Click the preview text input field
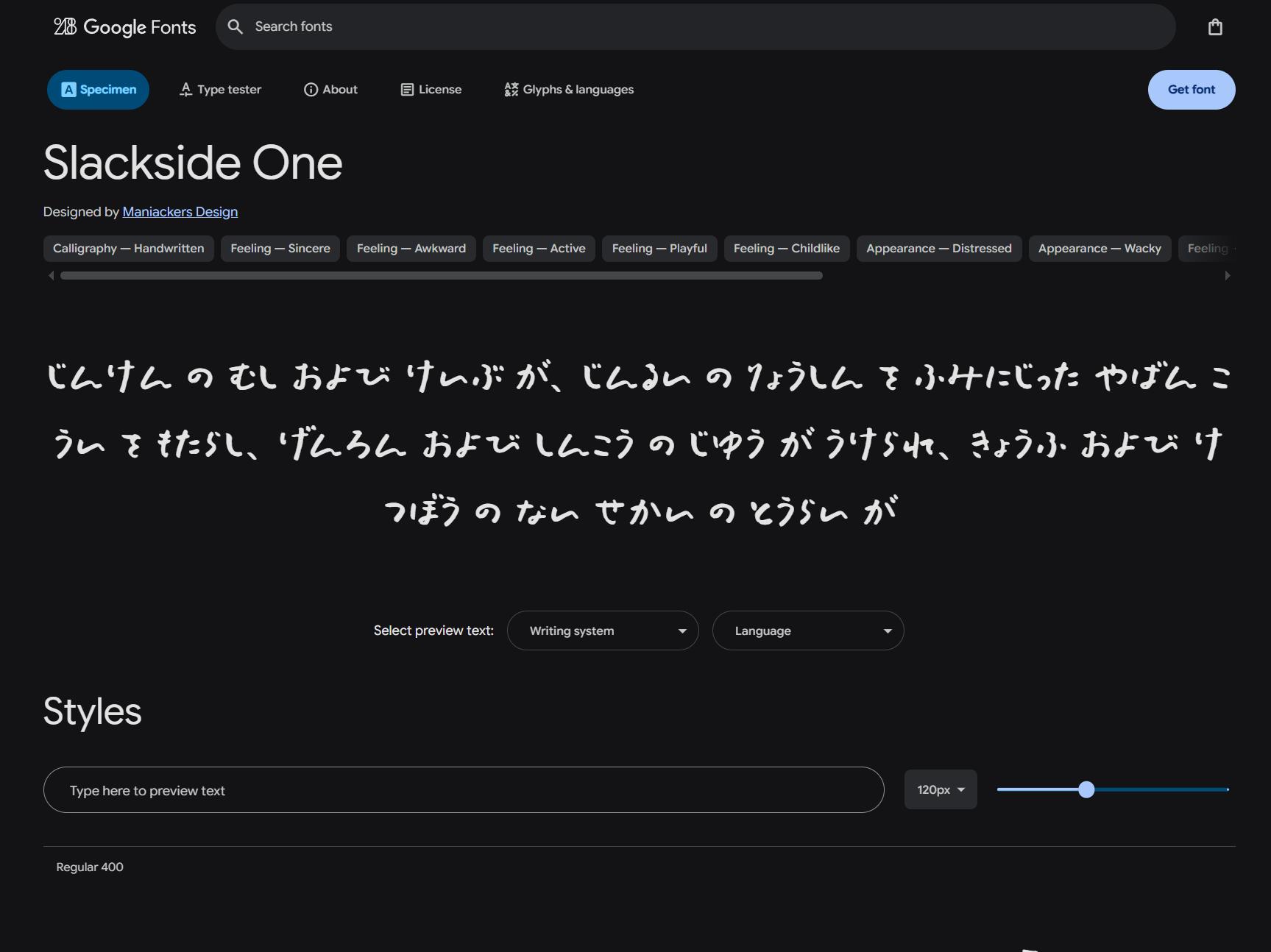 pos(462,789)
